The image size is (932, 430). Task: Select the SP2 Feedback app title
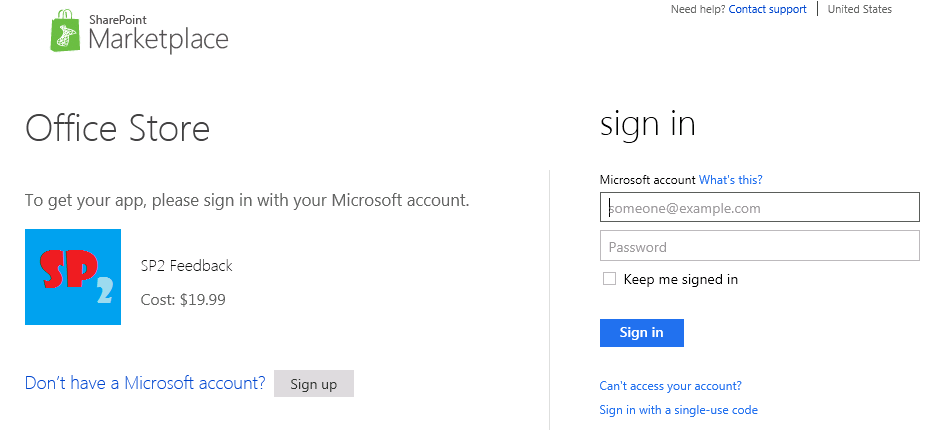coord(187,266)
